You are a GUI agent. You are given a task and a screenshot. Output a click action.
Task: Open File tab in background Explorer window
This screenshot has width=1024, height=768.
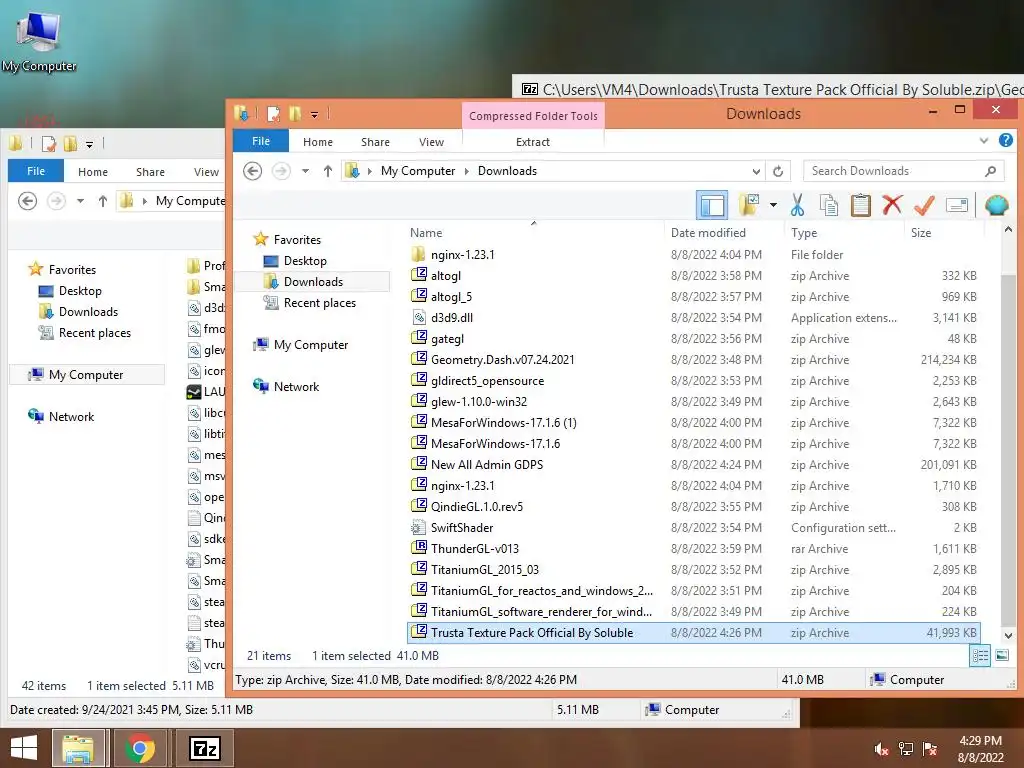pos(36,171)
